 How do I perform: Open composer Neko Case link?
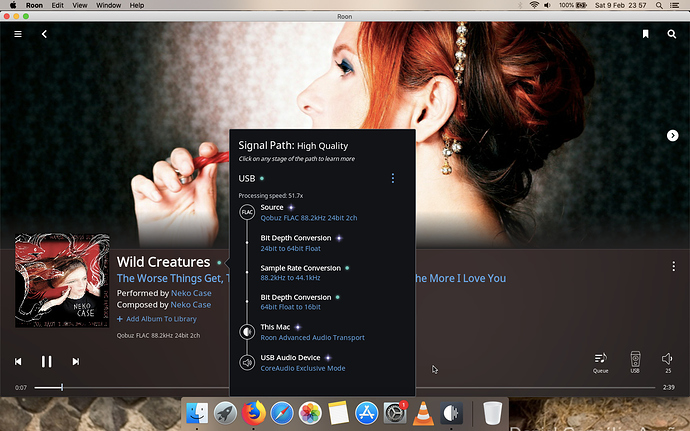(191, 305)
